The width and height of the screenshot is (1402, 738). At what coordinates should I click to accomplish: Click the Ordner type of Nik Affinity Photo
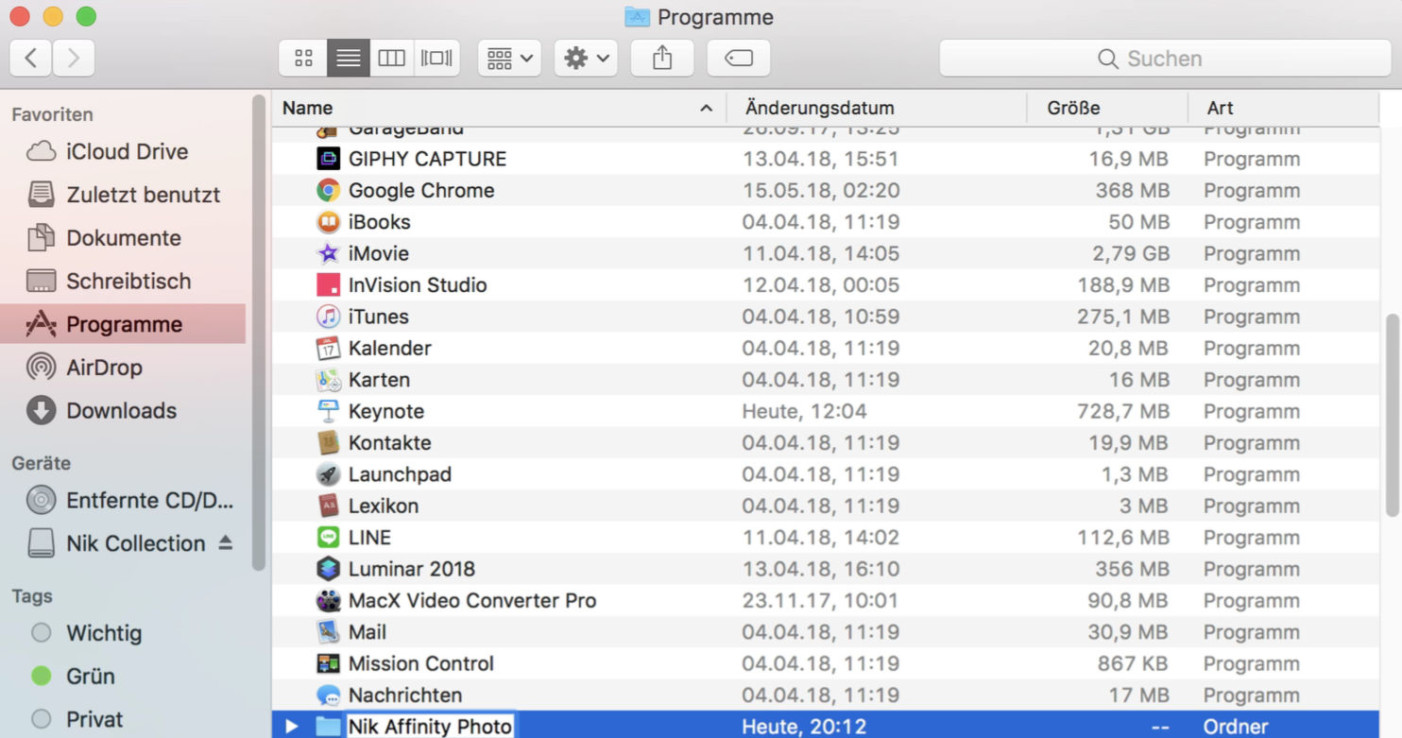click(1236, 727)
